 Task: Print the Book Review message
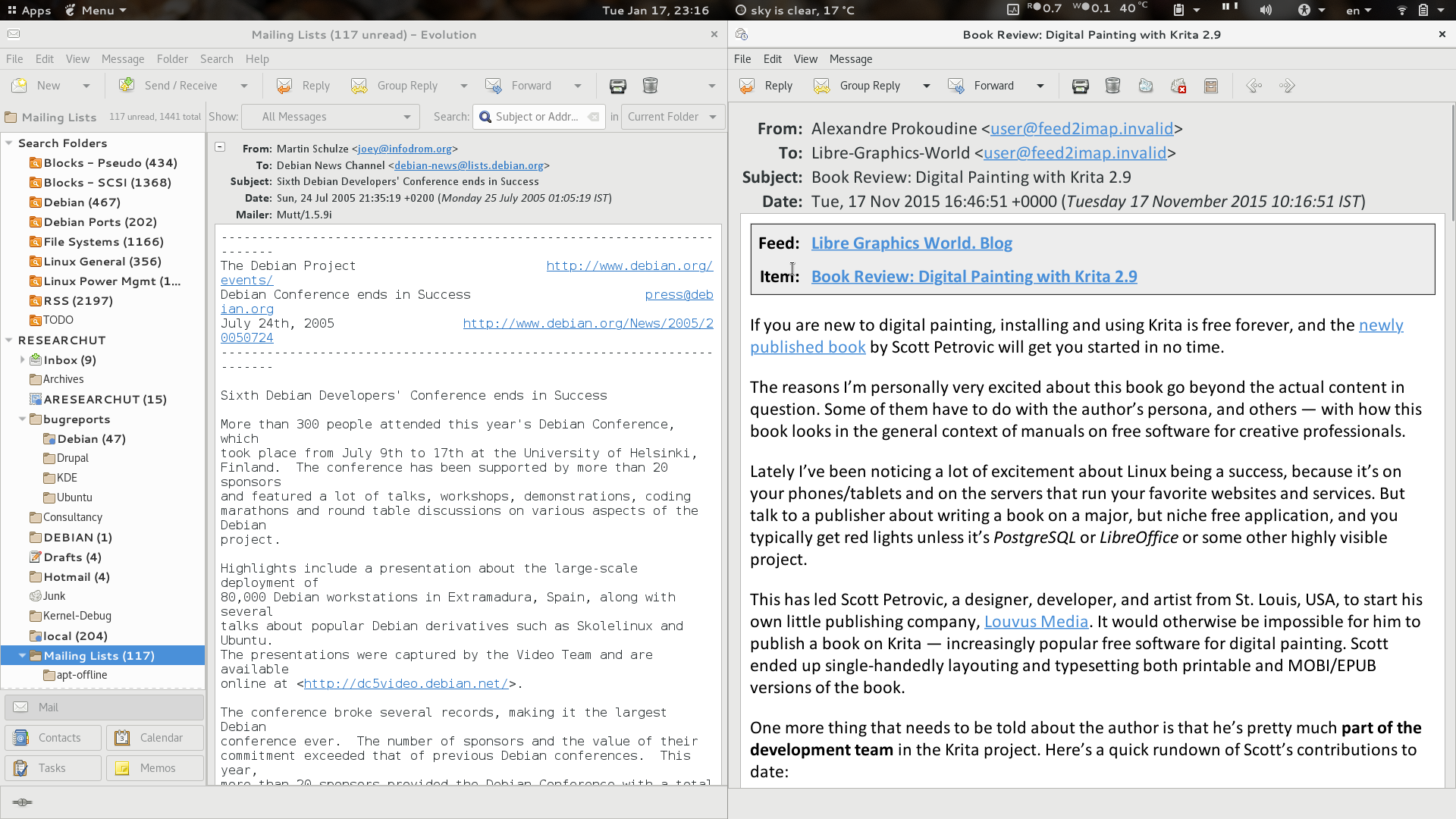(1081, 86)
